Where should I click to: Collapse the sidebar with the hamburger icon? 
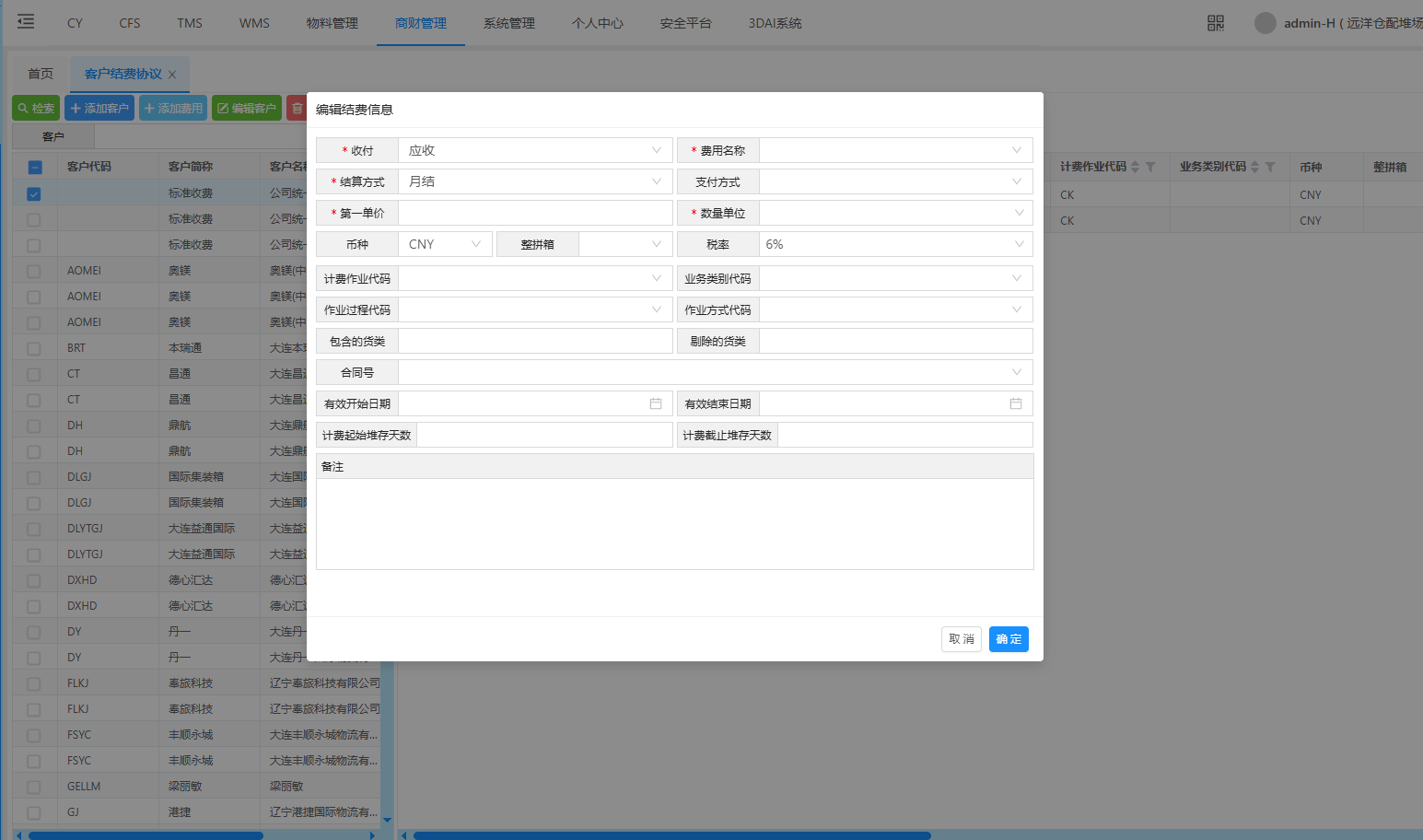[26, 21]
